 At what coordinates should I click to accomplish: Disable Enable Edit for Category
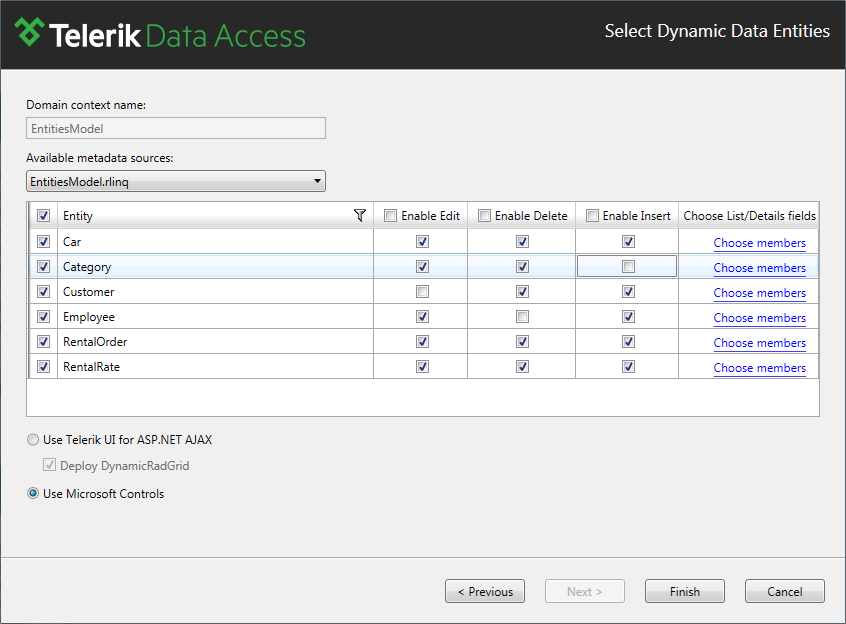pyautogui.click(x=422, y=266)
